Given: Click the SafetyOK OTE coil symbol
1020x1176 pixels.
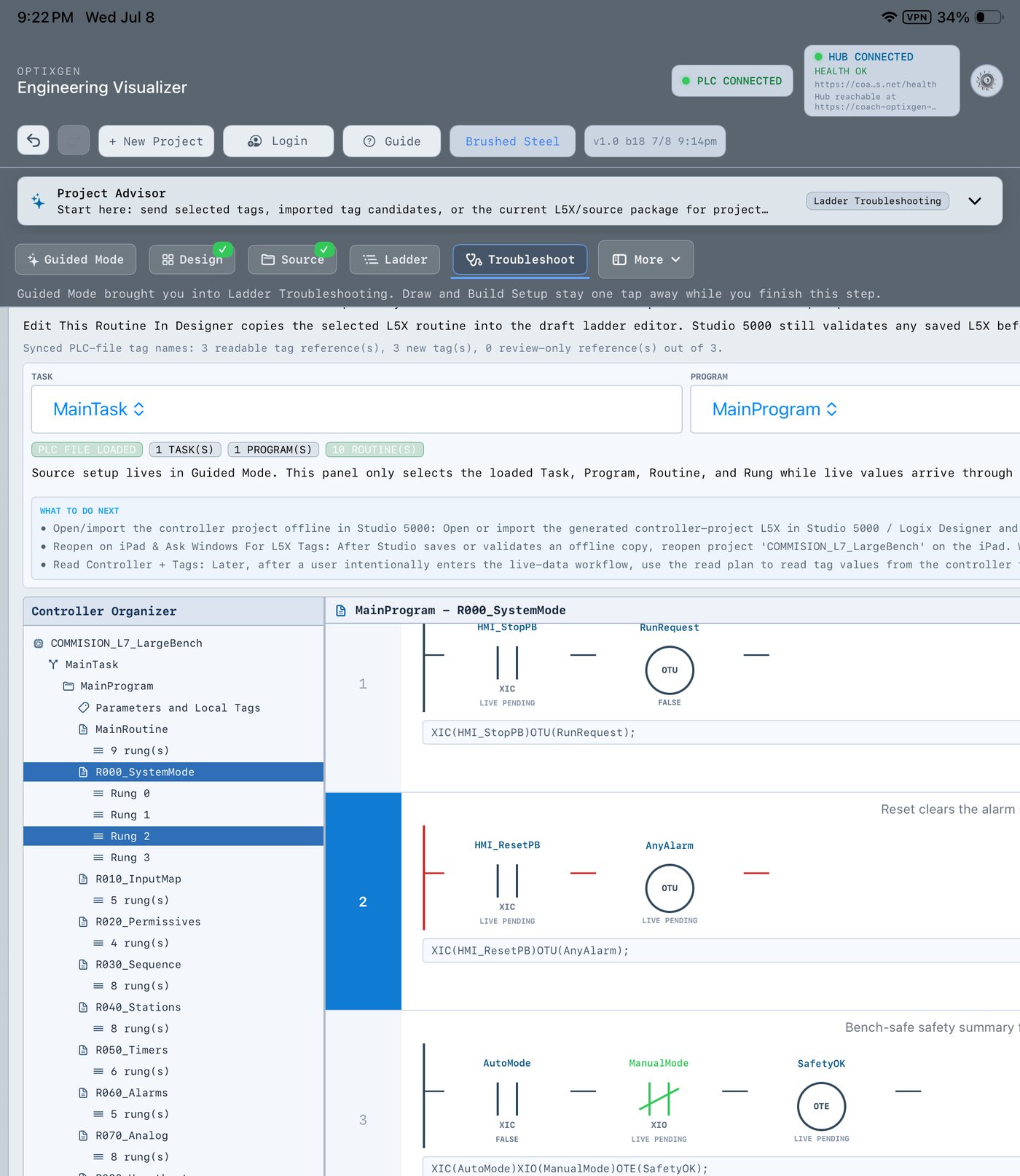Looking at the screenshot, I should [x=822, y=1106].
